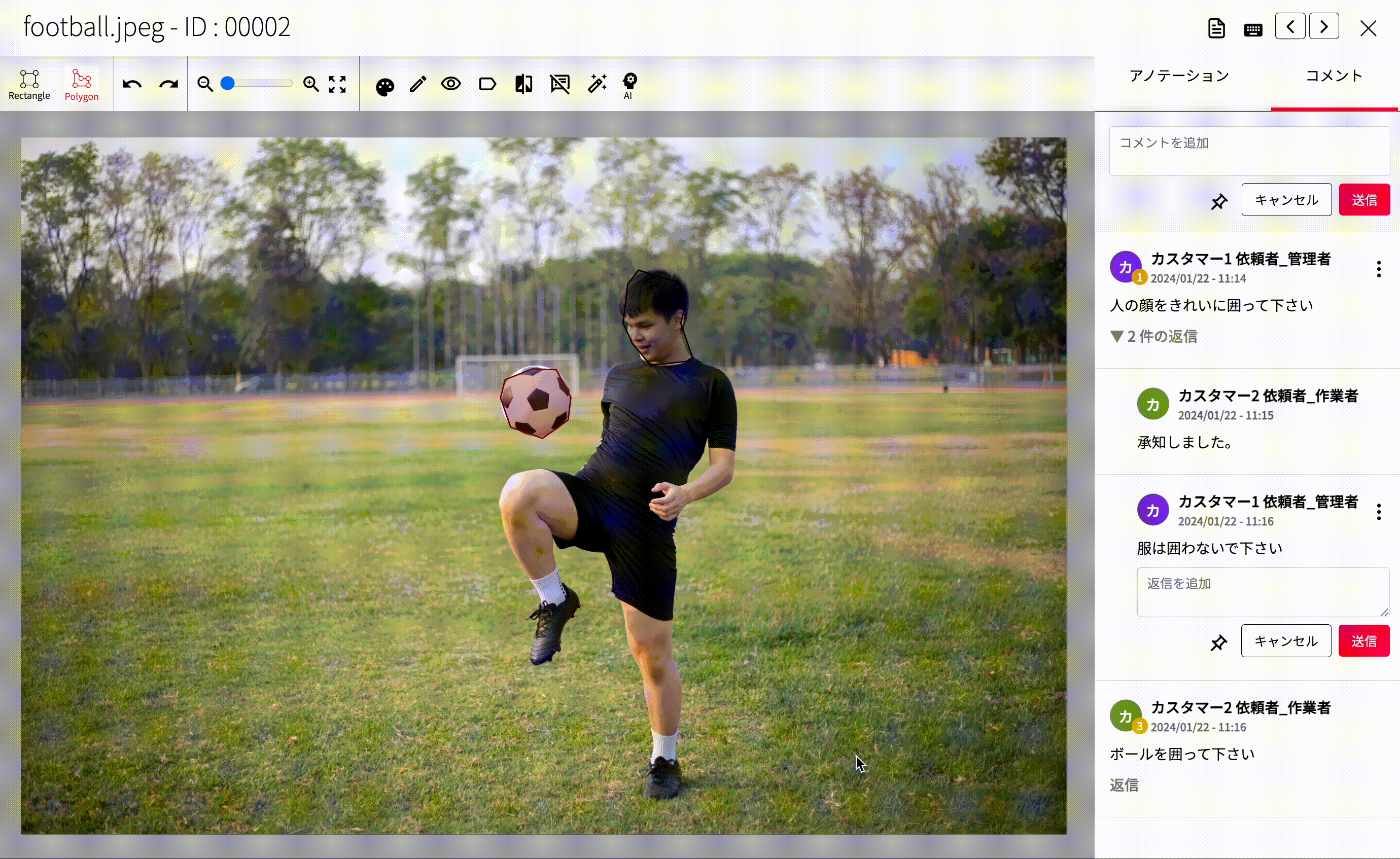1400x859 pixels.
Task: Click the redo arrow icon
Action: coord(168,85)
